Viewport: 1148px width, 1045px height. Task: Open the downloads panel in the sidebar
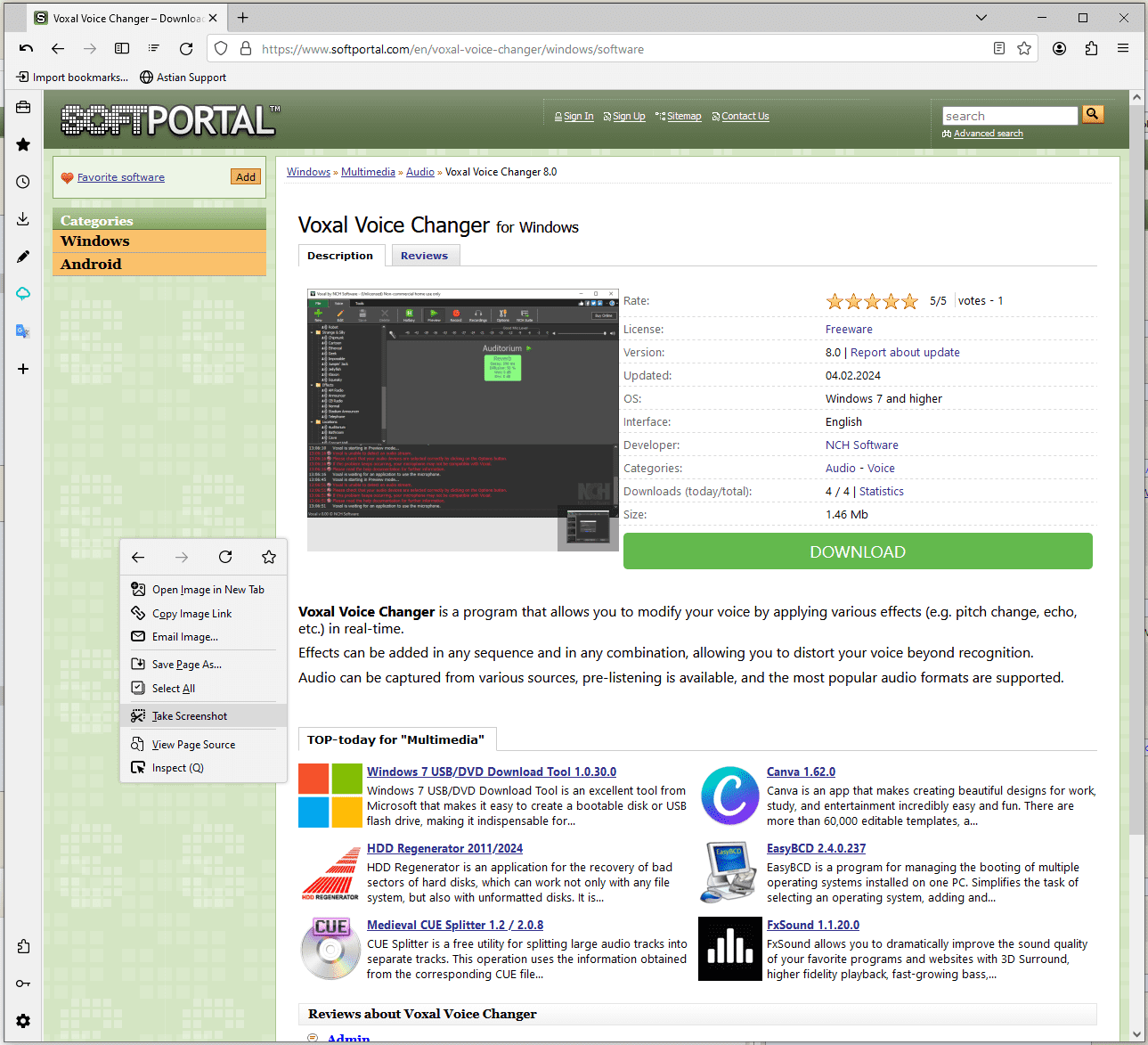tap(23, 219)
